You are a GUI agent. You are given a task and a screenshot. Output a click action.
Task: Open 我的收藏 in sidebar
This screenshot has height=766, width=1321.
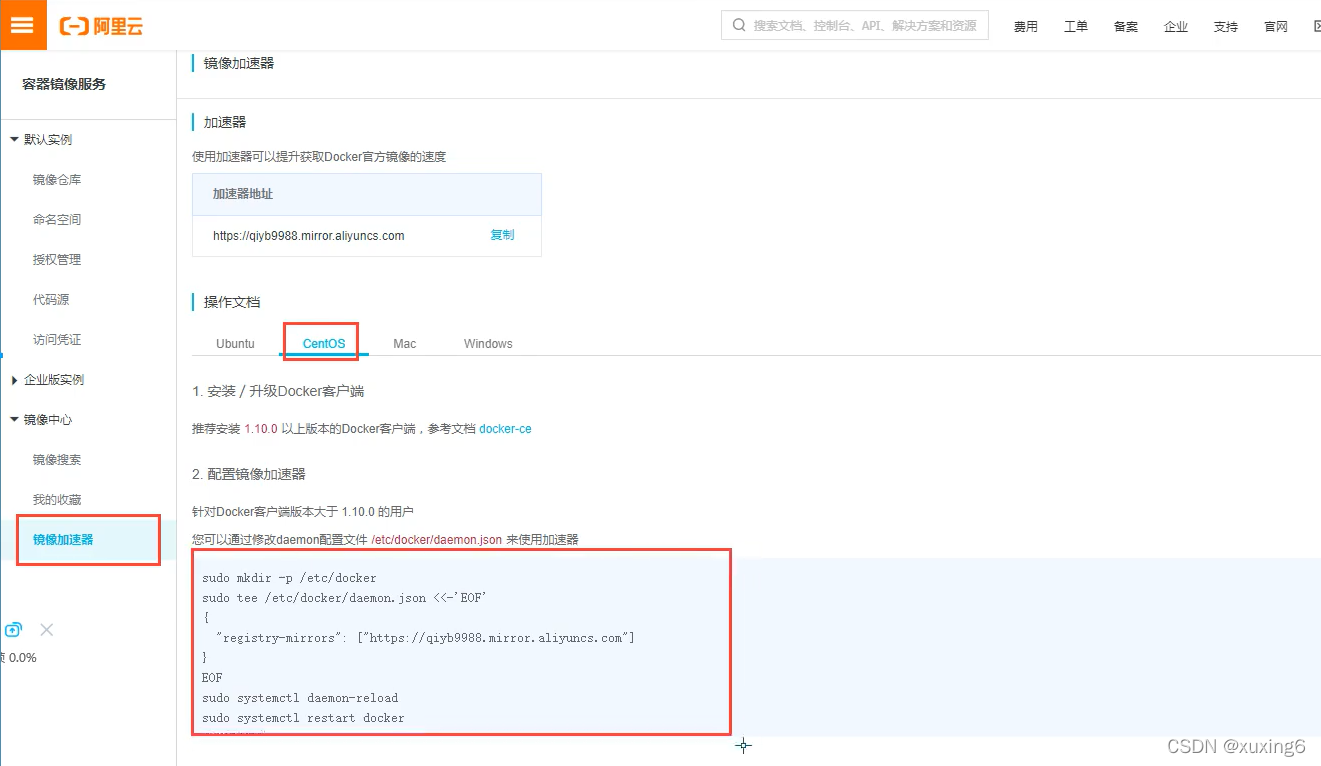tap(57, 500)
